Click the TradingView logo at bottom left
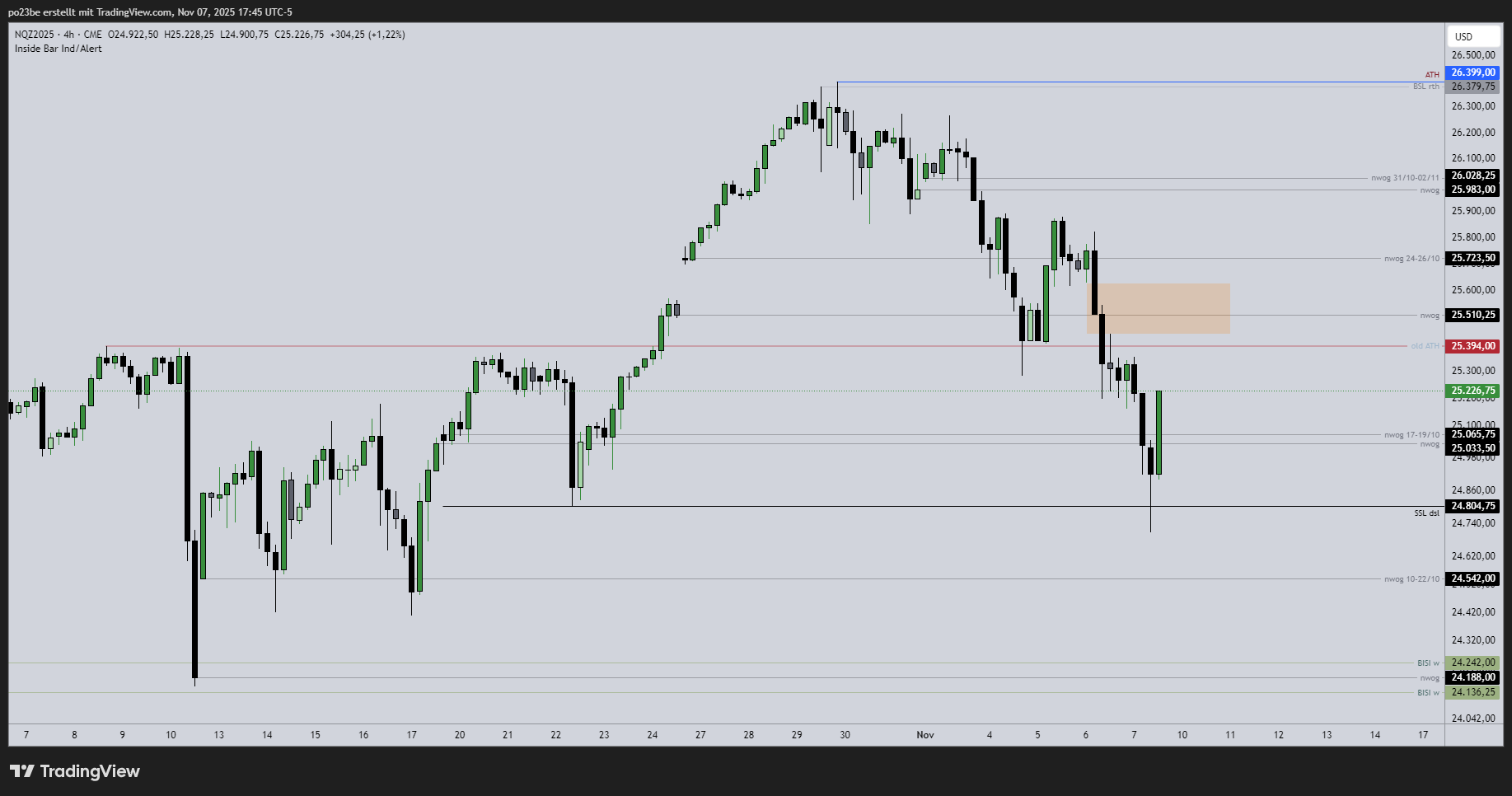 click(x=75, y=771)
